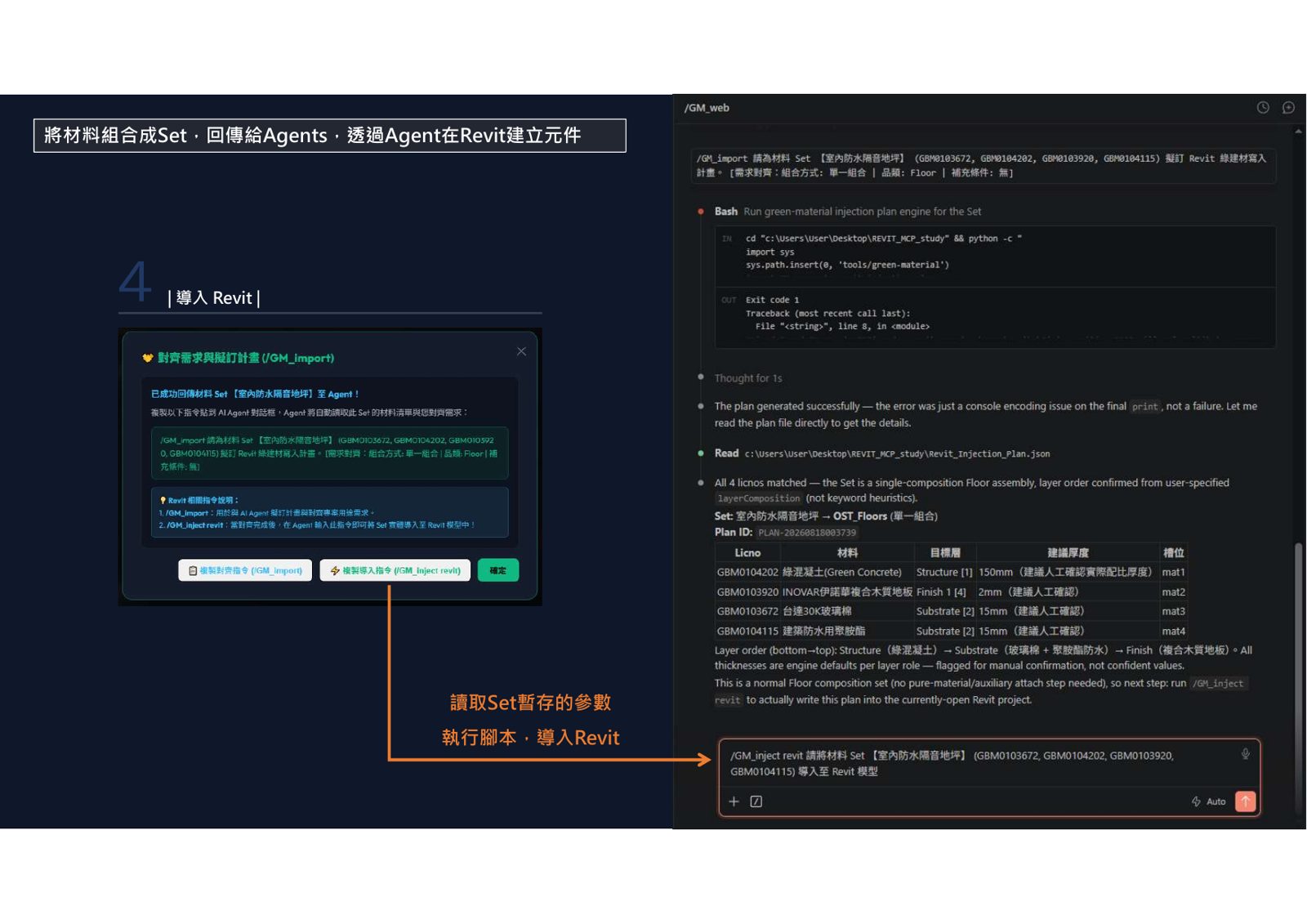Click 複製導入指令 (/GM_inject revit) button
1307x924 pixels.
click(x=395, y=570)
